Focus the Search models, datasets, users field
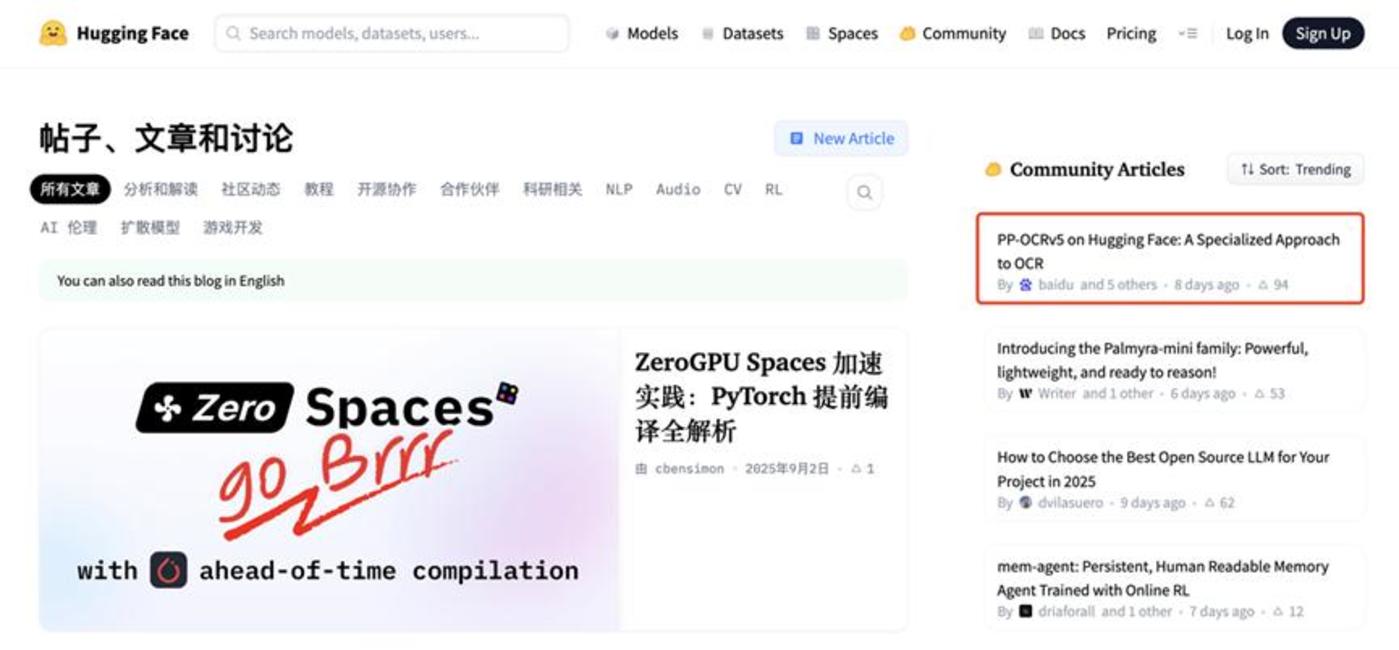The image size is (1399, 650). click(392, 33)
